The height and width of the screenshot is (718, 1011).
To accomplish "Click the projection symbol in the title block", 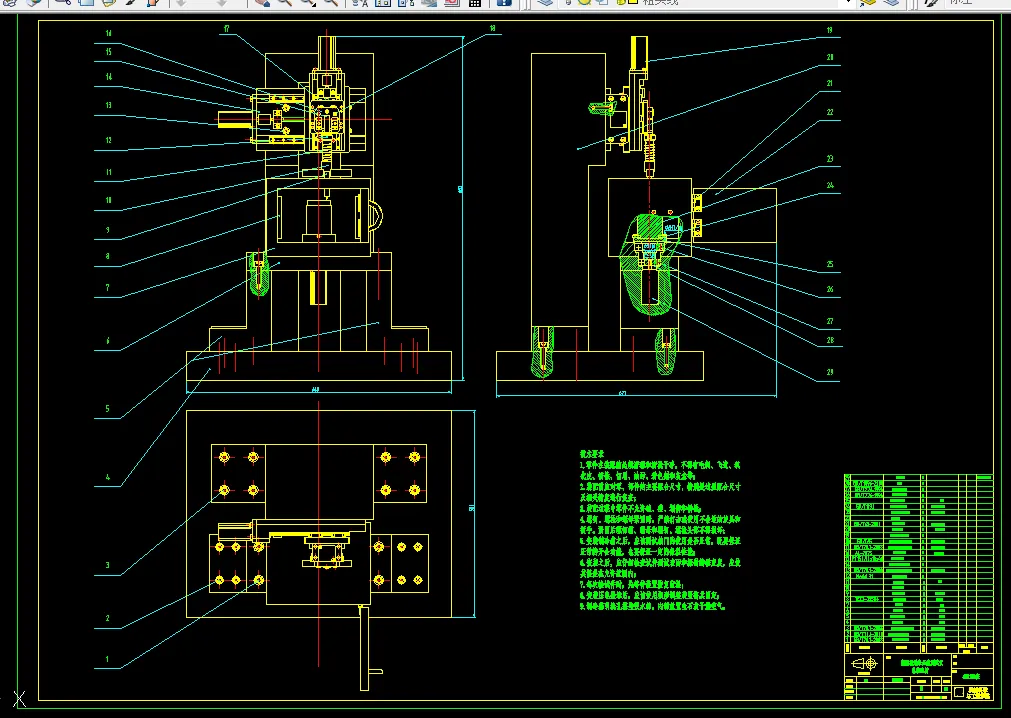I will (x=865, y=664).
